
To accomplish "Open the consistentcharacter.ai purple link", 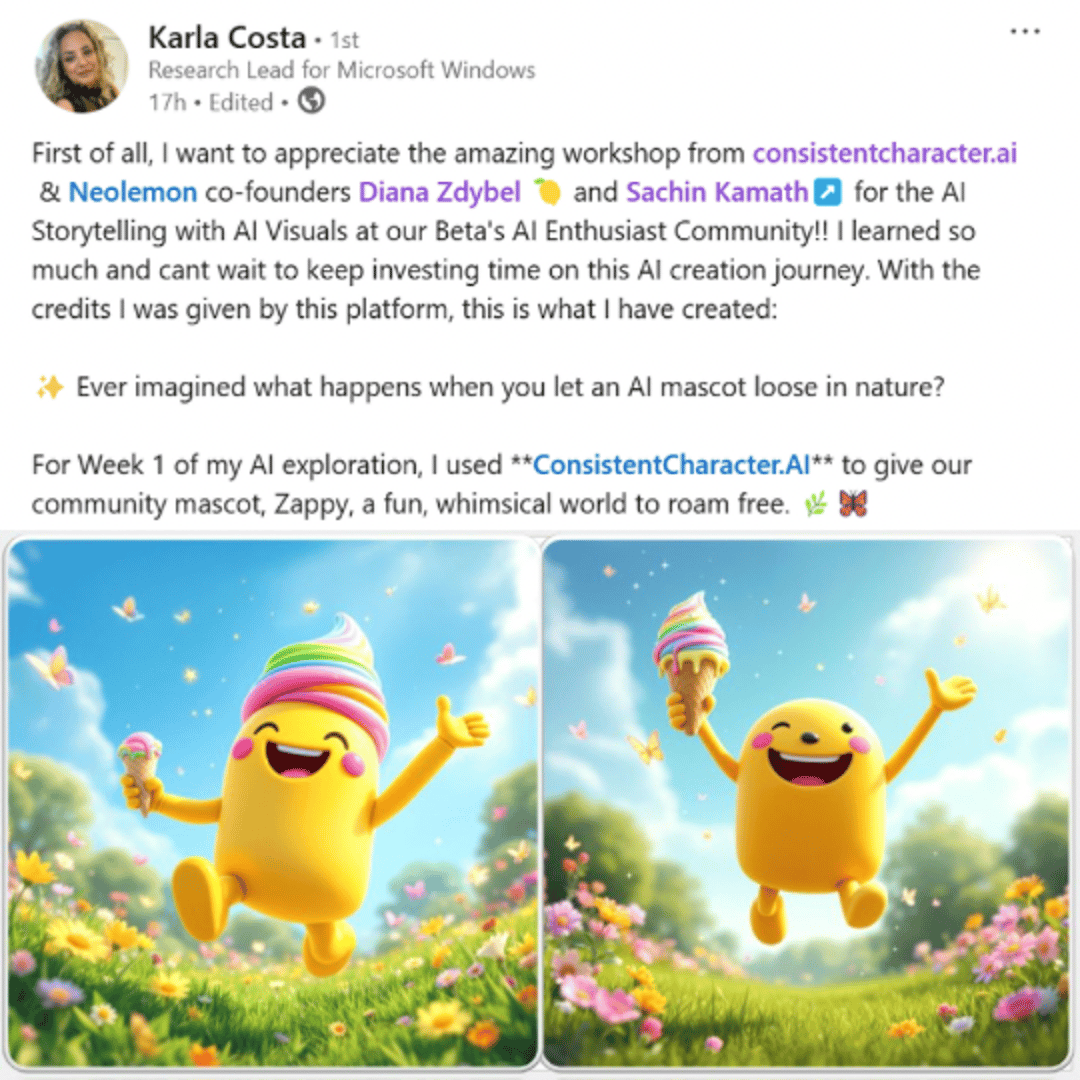I will click(x=884, y=153).
